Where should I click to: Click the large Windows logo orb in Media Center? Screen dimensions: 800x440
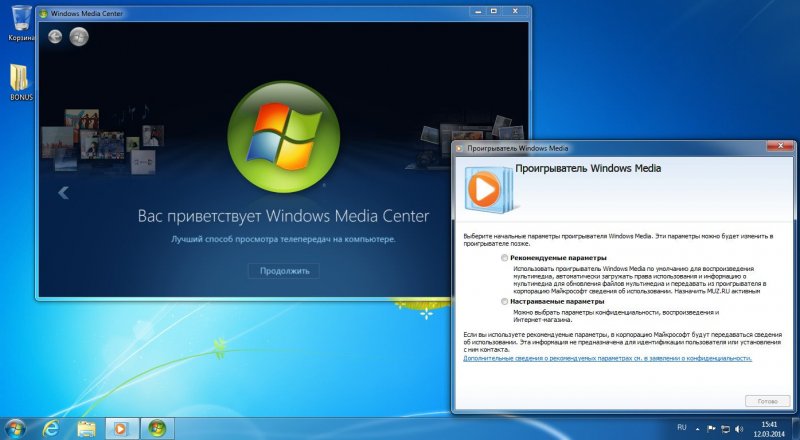(283, 137)
